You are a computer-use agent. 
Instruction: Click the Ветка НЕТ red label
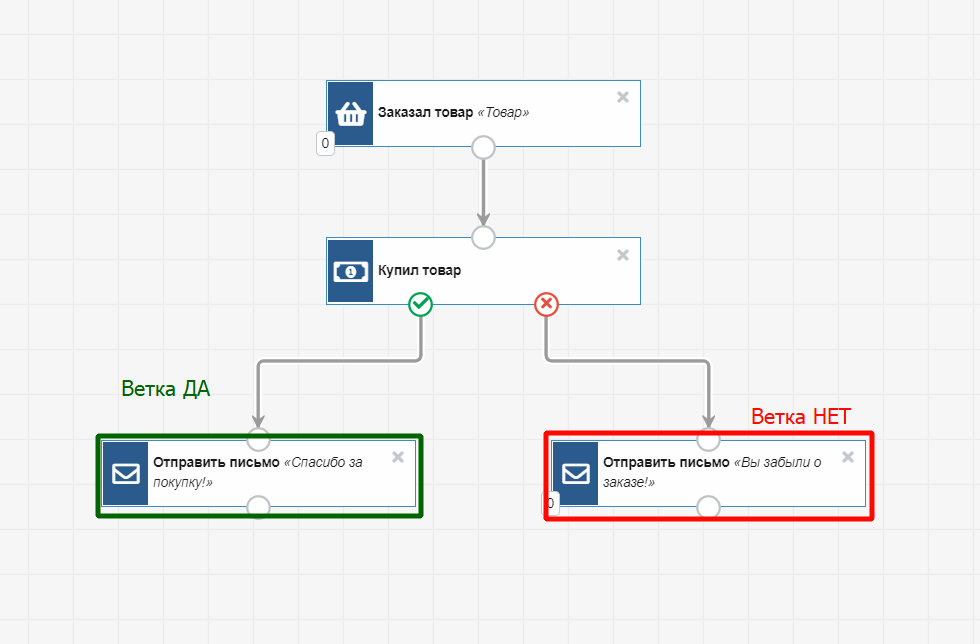800,417
